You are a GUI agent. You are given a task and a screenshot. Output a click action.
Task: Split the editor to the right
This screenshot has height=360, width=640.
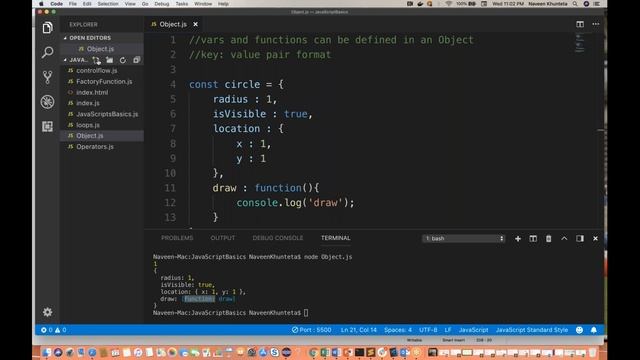[580, 24]
